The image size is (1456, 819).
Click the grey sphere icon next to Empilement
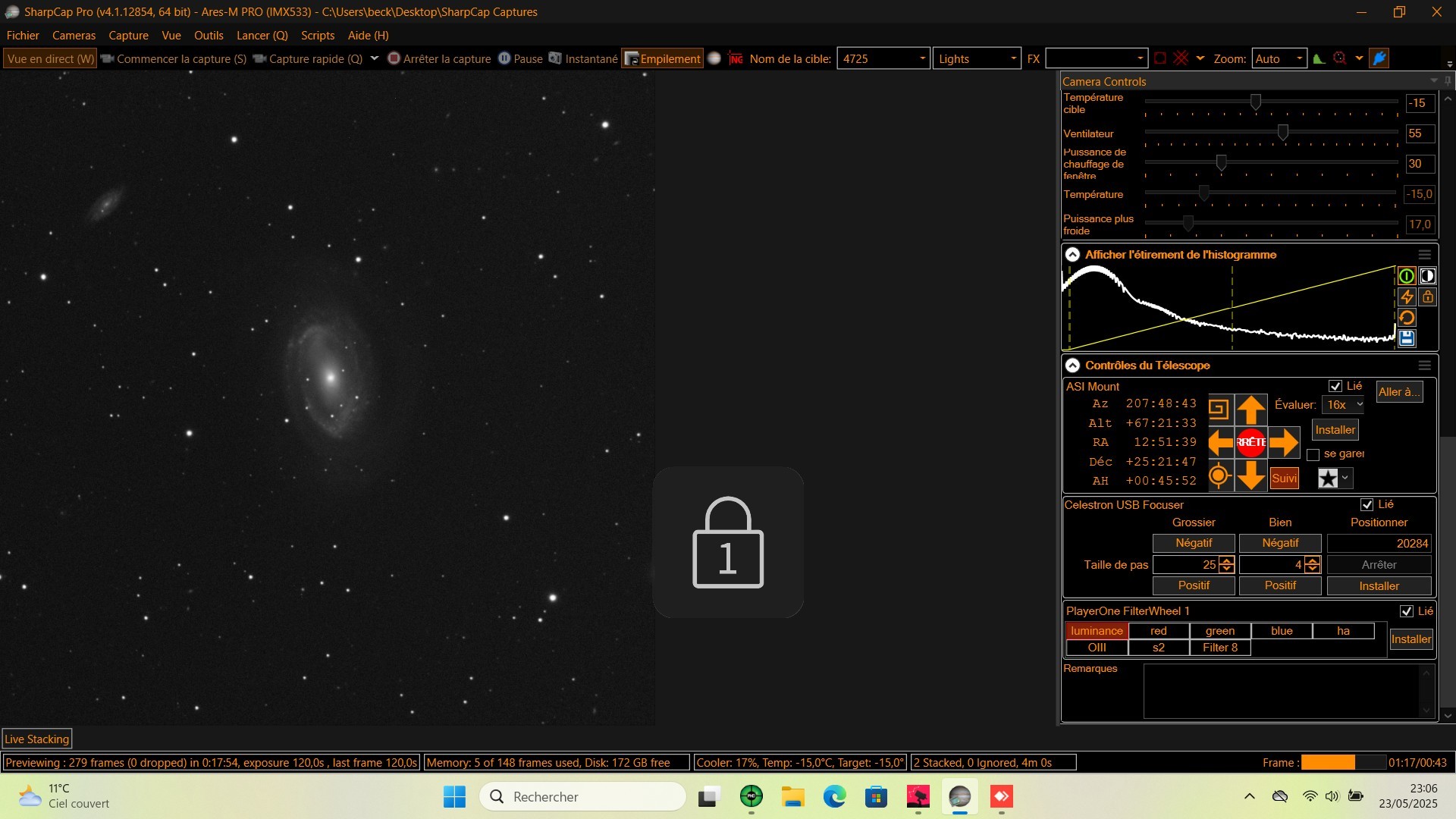pyautogui.click(x=714, y=58)
